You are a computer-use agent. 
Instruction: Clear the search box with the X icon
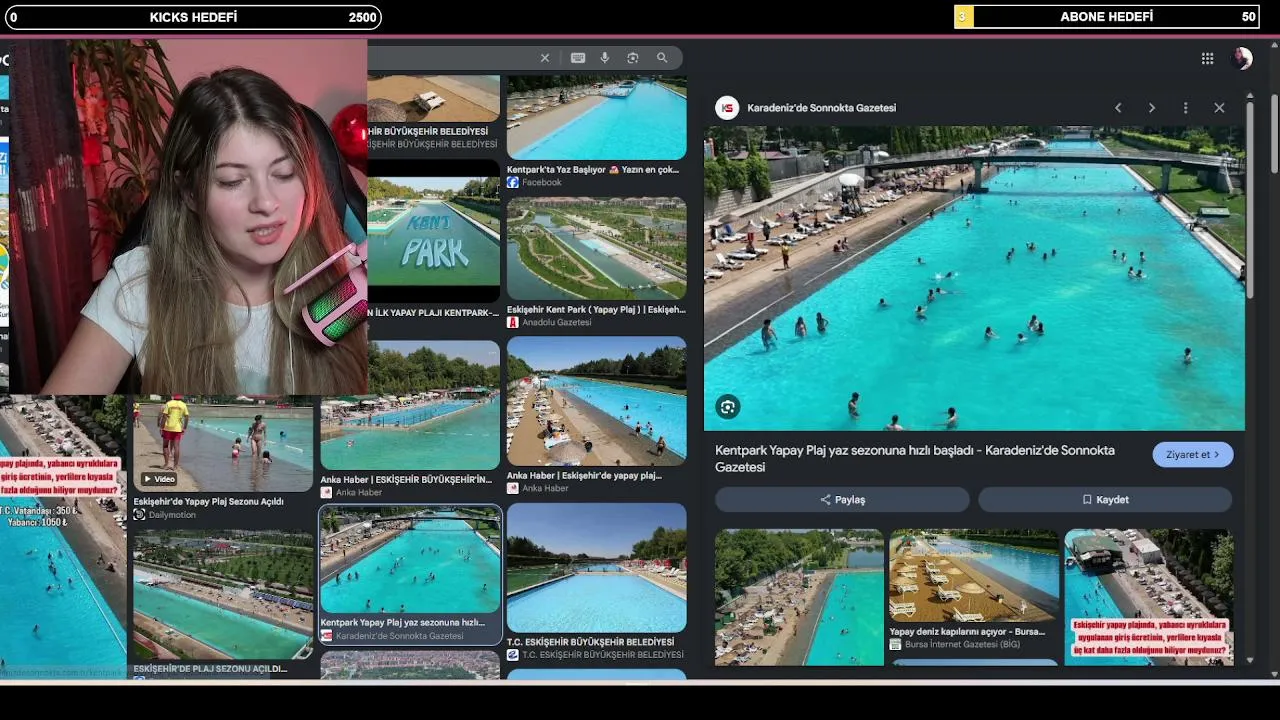(x=545, y=58)
